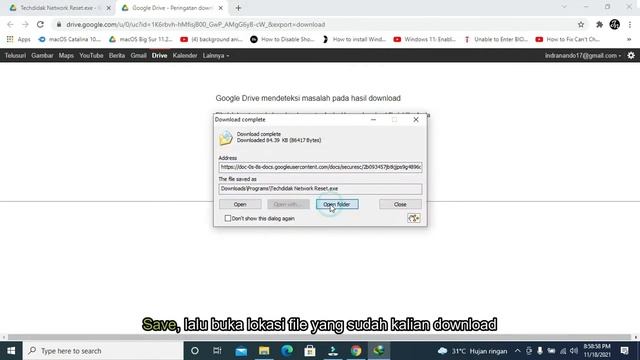Image resolution: width=640 pixels, height=360 pixels.
Task: Click Open folder in download dialog
Action: (x=337, y=204)
